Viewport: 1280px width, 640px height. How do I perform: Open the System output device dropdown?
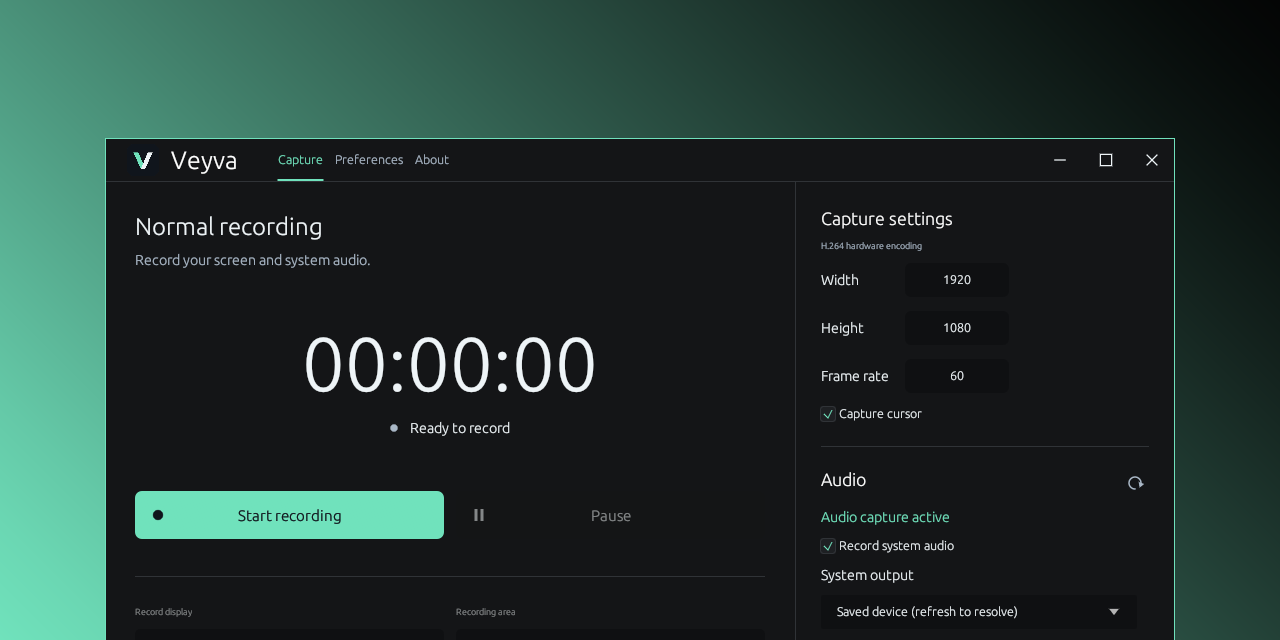979,612
